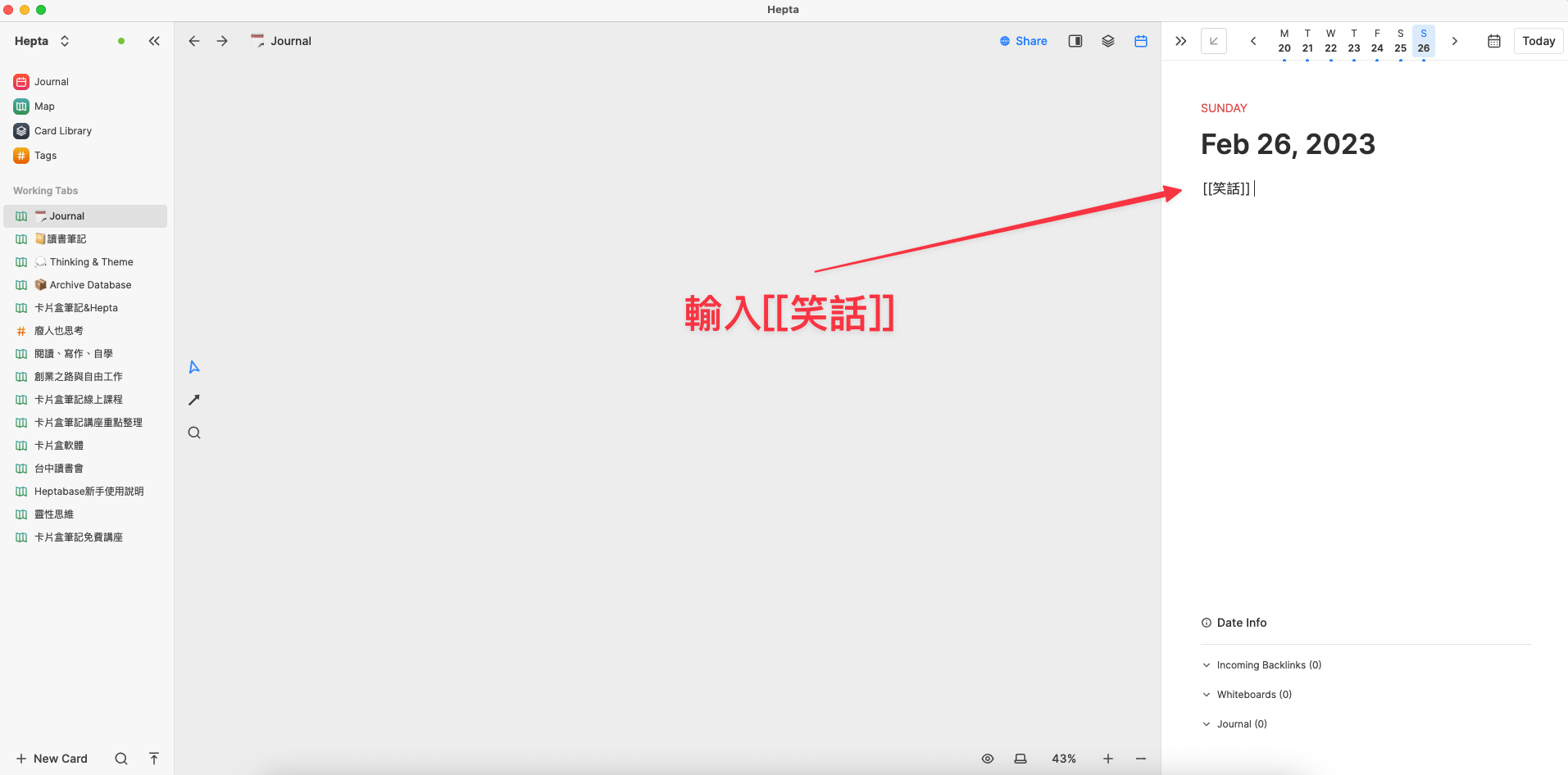Open the card library layers icon
The width and height of the screenshot is (1568, 775).
[1107, 41]
